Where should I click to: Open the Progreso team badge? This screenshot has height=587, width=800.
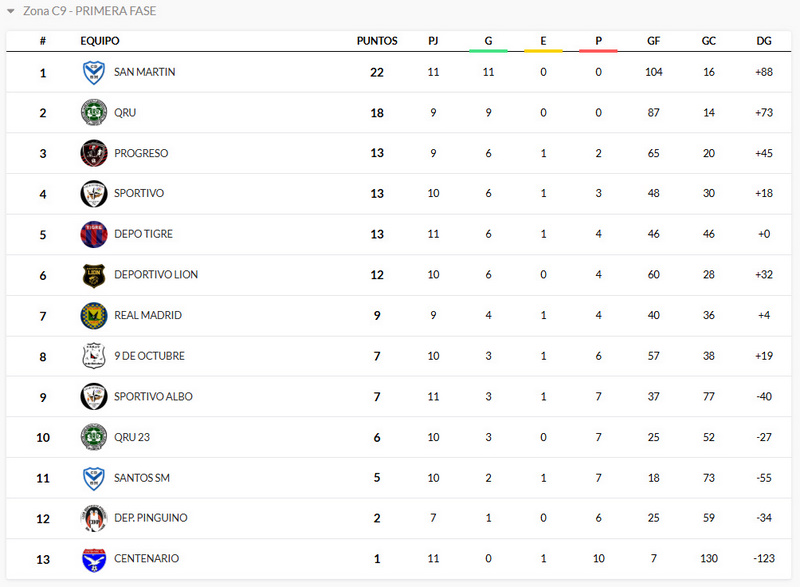coord(93,153)
